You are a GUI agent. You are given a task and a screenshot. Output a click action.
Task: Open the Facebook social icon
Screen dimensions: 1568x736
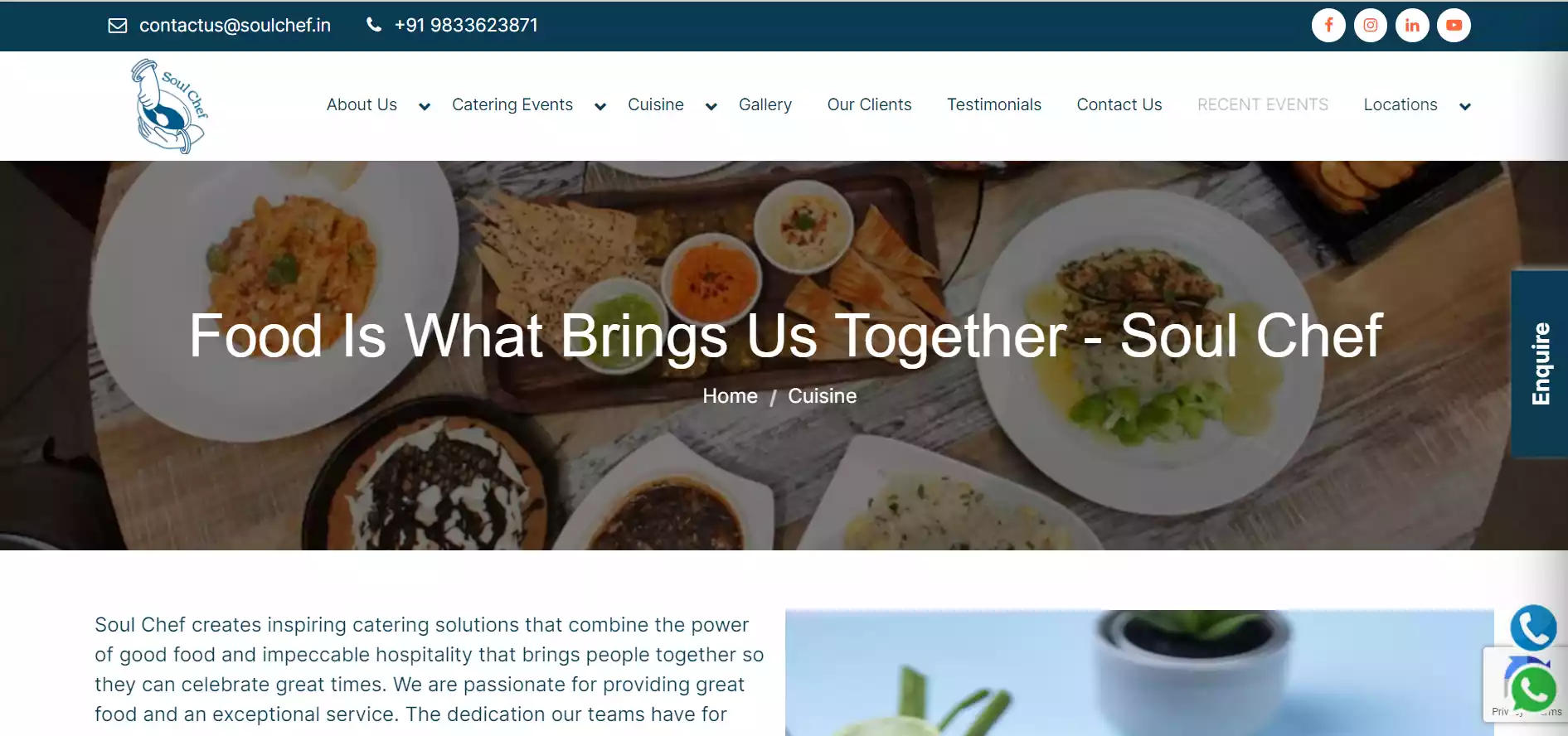1328,25
